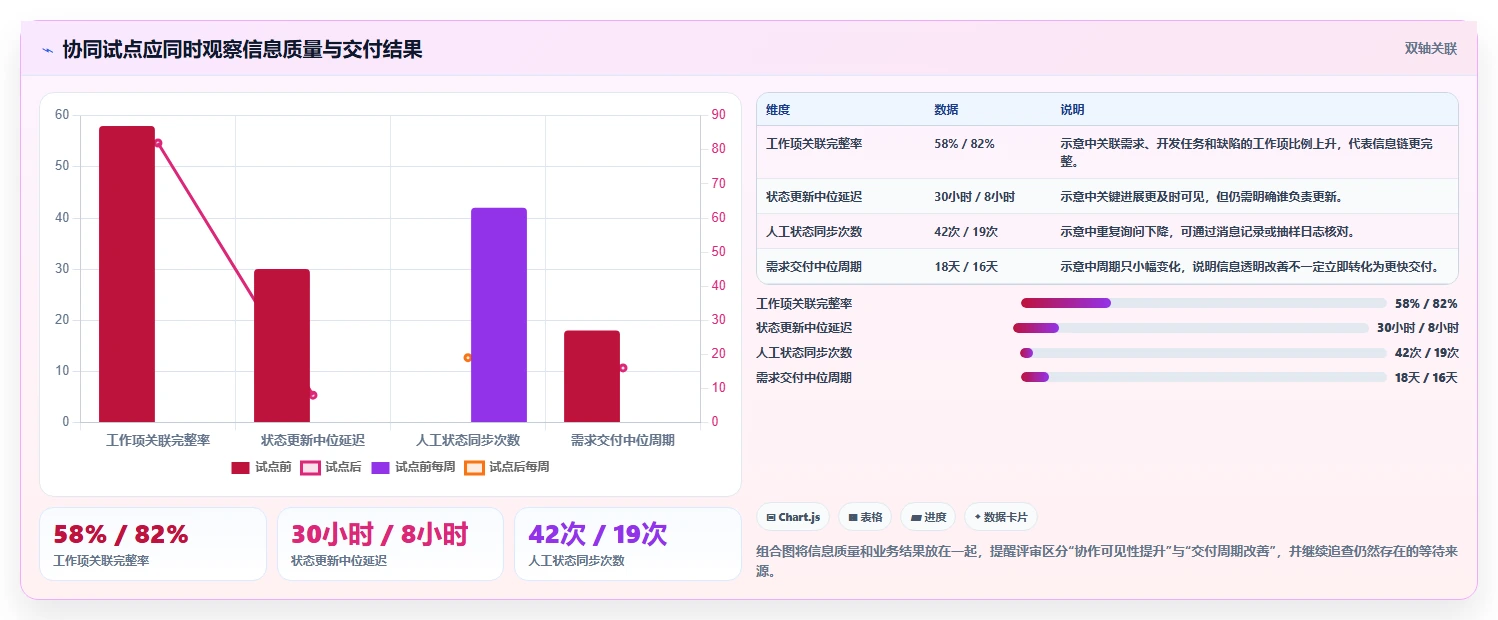Click the x-axis label 需求交付中位周期

tap(623, 440)
